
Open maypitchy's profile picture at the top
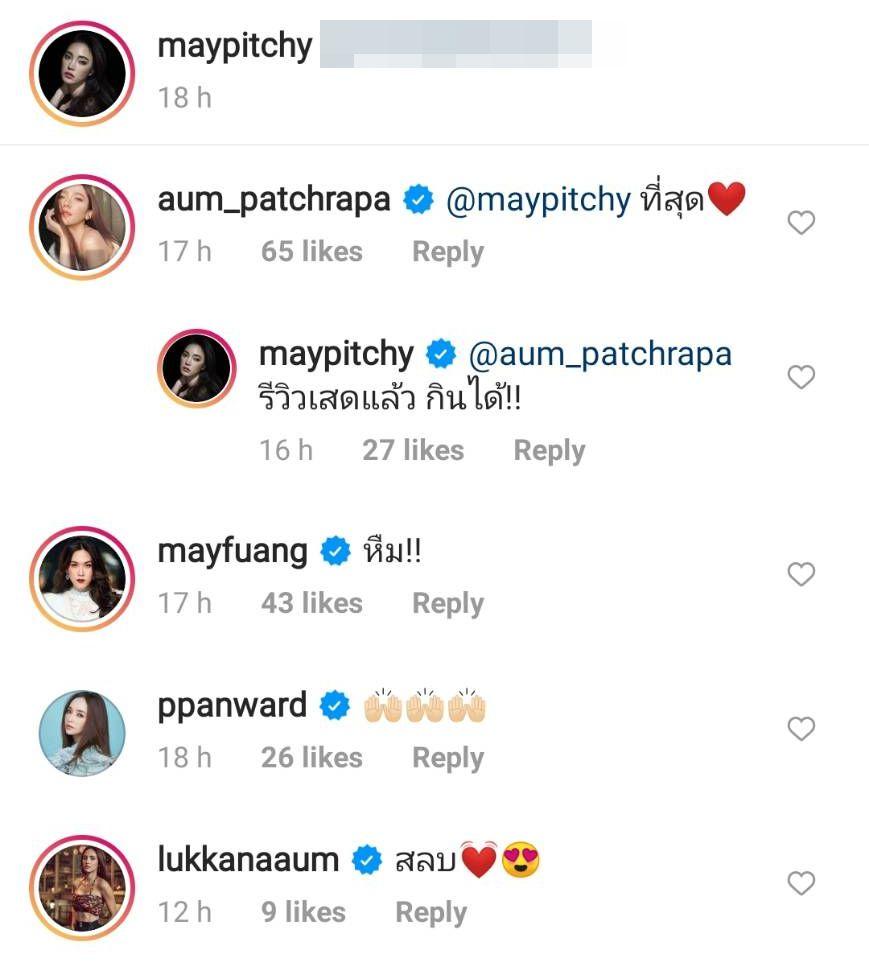click(x=82, y=70)
